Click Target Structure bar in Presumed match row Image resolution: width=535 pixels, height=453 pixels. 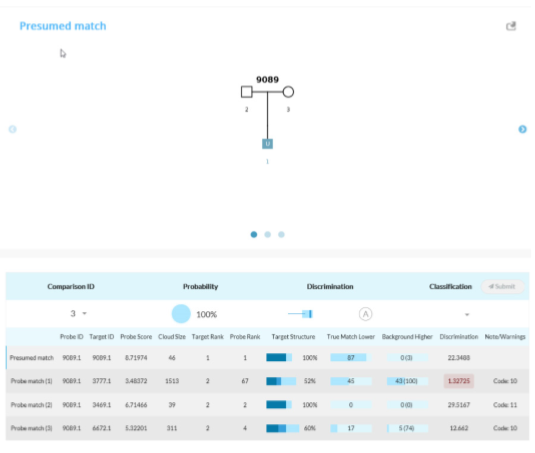pyautogui.click(x=279, y=357)
